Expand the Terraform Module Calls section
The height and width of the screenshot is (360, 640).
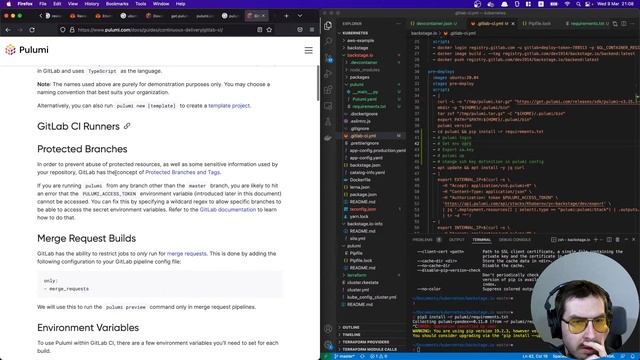[369, 349]
